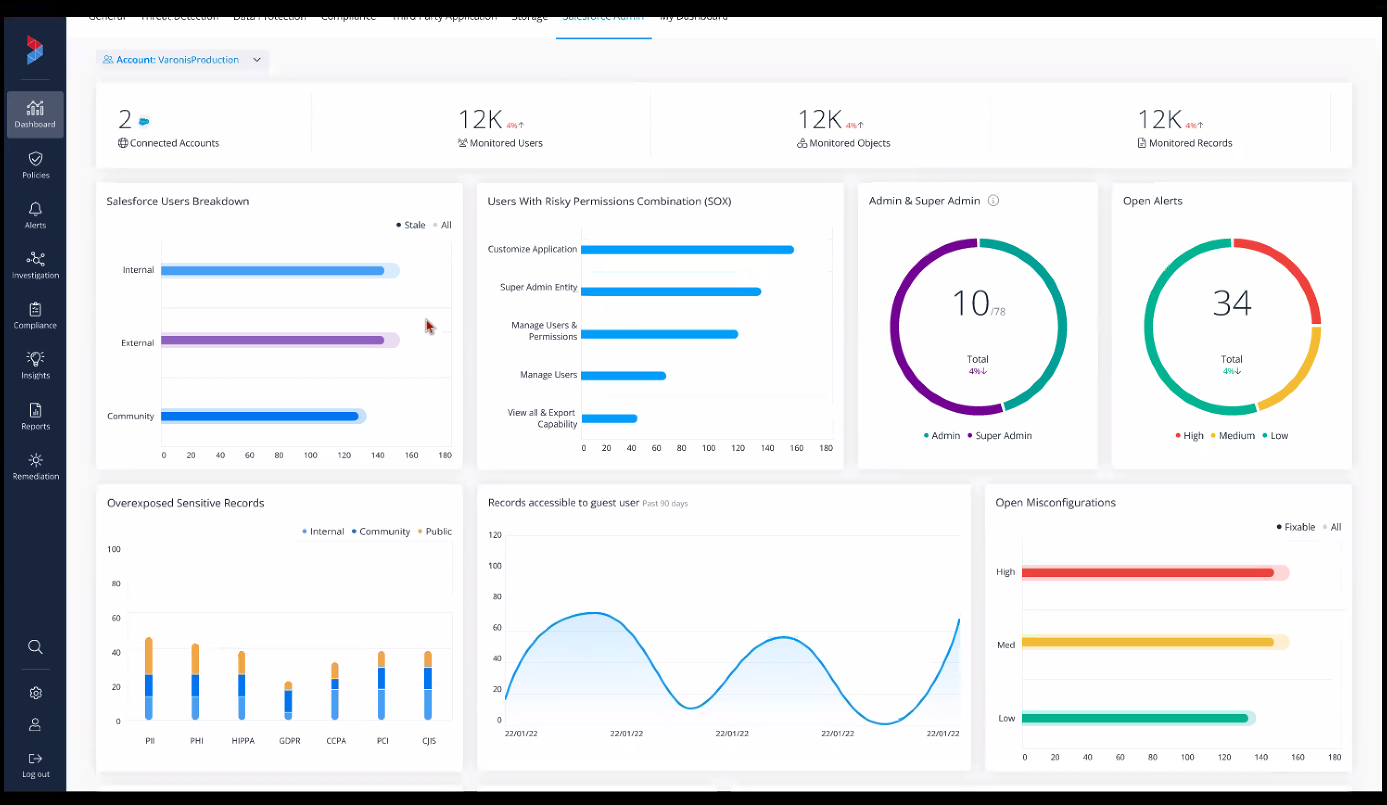Toggle the Stale legend in Users Breakdown
The width and height of the screenshot is (1387, 805).
[411, 225]
